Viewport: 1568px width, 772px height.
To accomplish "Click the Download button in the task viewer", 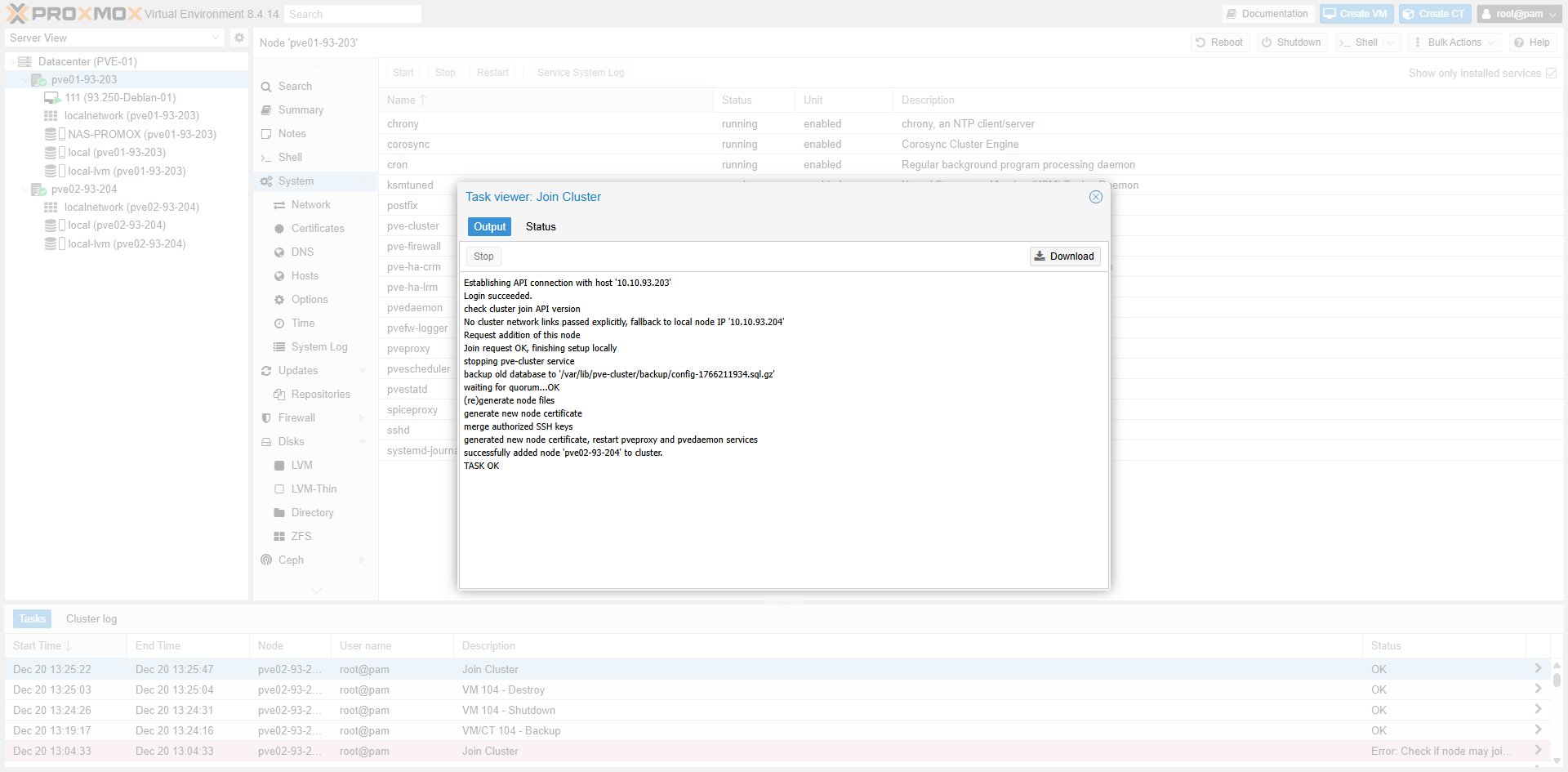I will (x=1064, y=256).
